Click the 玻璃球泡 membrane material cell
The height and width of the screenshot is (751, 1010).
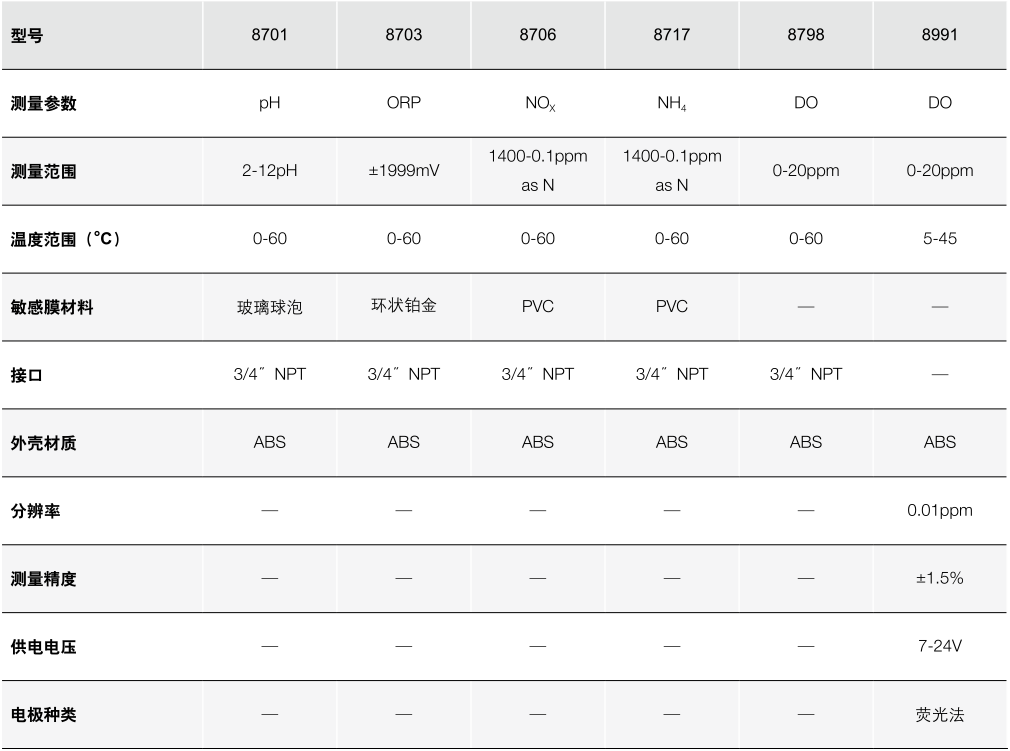click(x=269, y=307)
